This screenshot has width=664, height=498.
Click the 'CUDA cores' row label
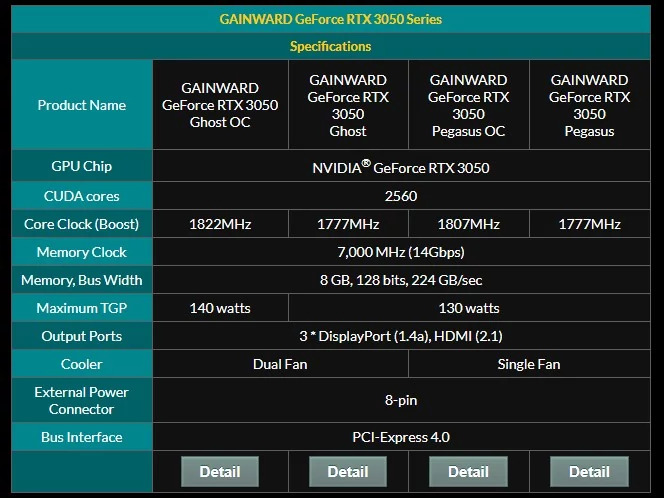[x=82, y=196]
